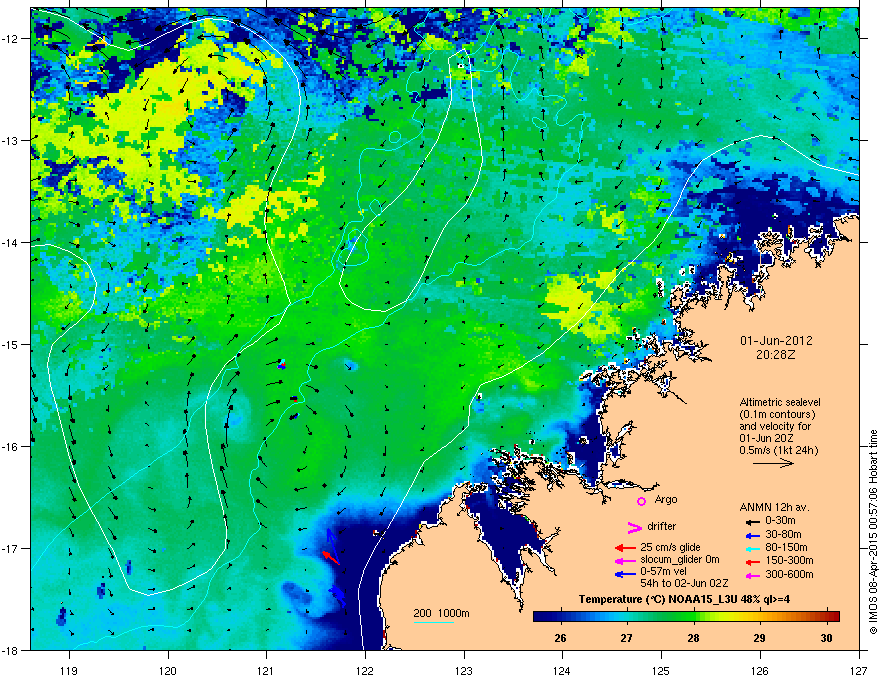This screenshot has height=680, width=880.
Task: Click the temperature color bar
Action: point(686,617)
